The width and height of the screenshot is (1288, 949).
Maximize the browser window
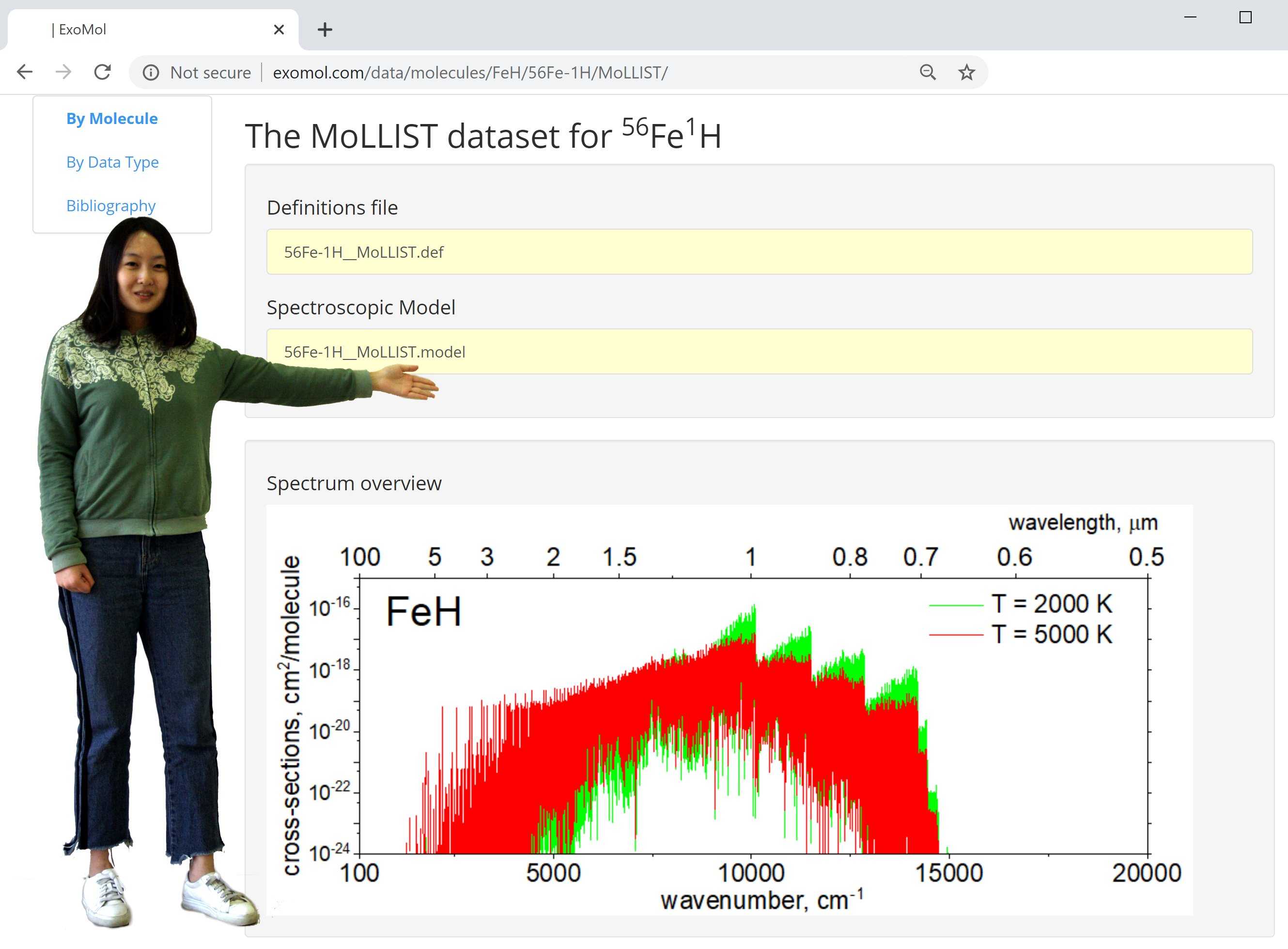tap(1245, 17)
